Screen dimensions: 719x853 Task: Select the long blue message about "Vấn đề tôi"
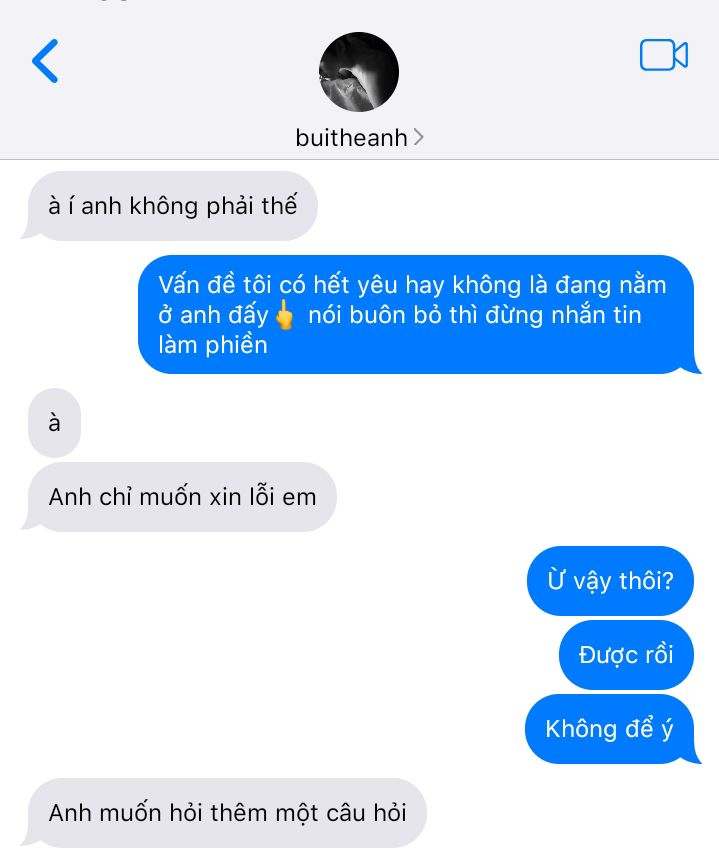tap(416, 314)
